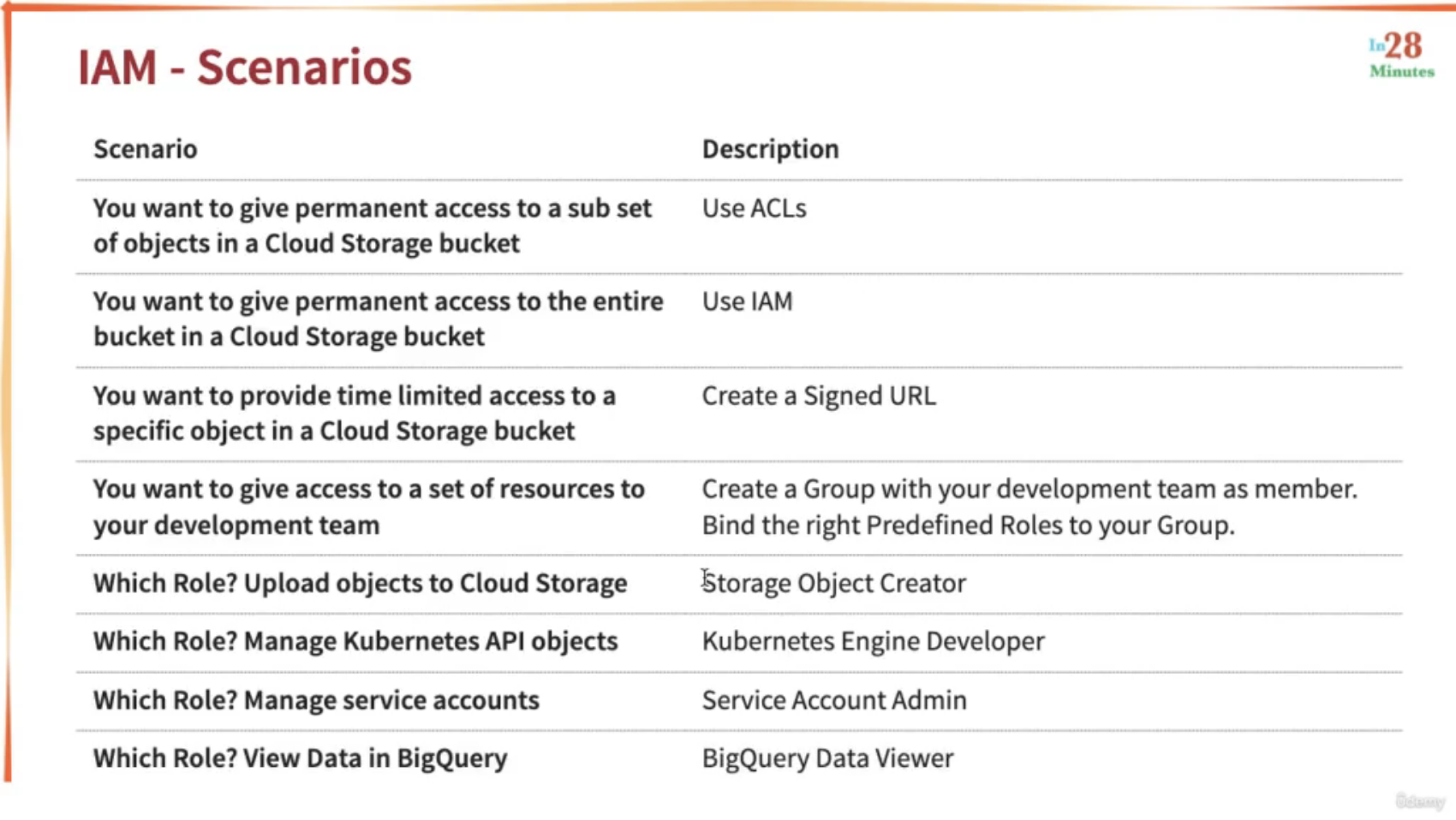Click the IAM - Scenarios slide title
1456x820 pixels.
[245, 67]
